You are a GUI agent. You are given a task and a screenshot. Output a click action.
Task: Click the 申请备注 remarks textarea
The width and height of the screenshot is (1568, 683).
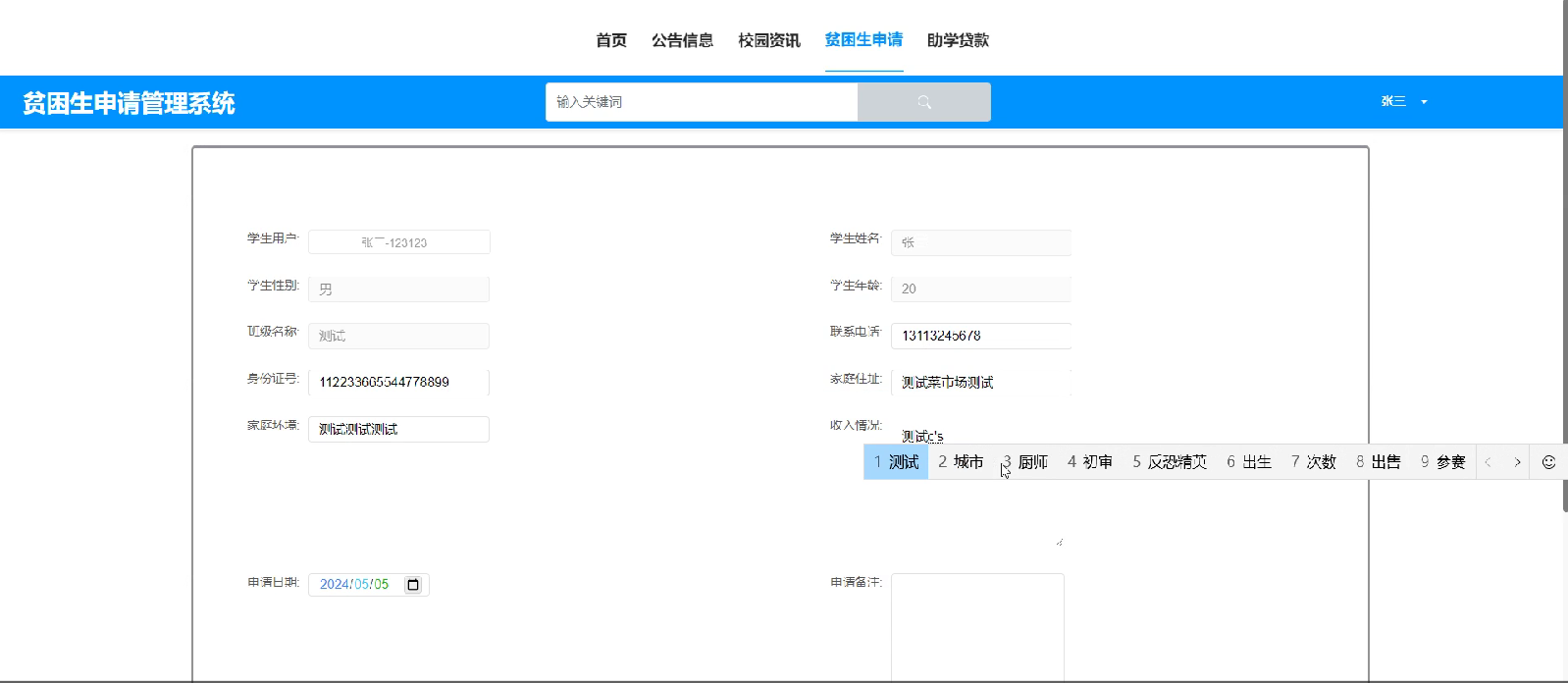[977, 626]
